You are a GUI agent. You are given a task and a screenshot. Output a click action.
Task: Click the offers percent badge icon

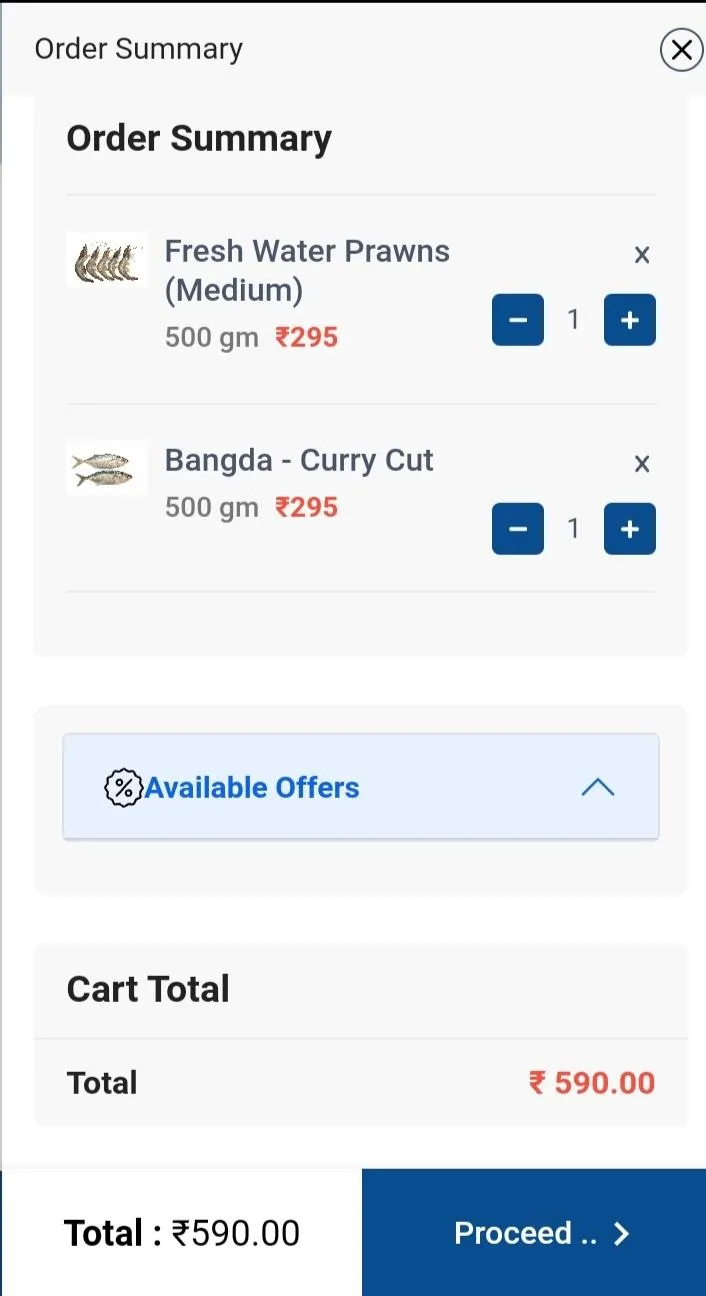(x=123, y=788)
